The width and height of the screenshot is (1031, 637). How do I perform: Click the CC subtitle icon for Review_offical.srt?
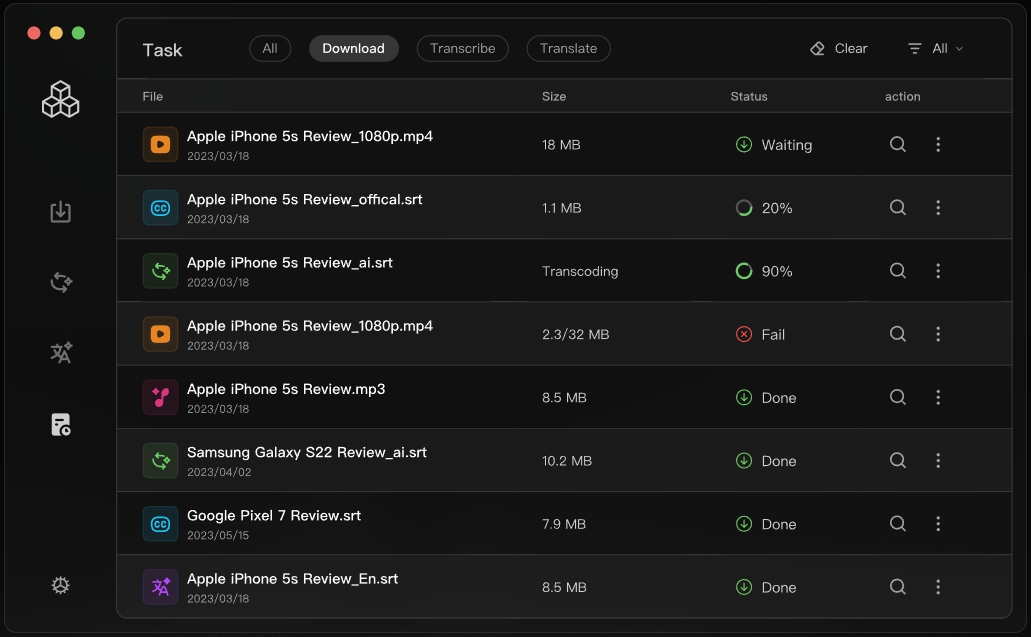click(160, 208)
